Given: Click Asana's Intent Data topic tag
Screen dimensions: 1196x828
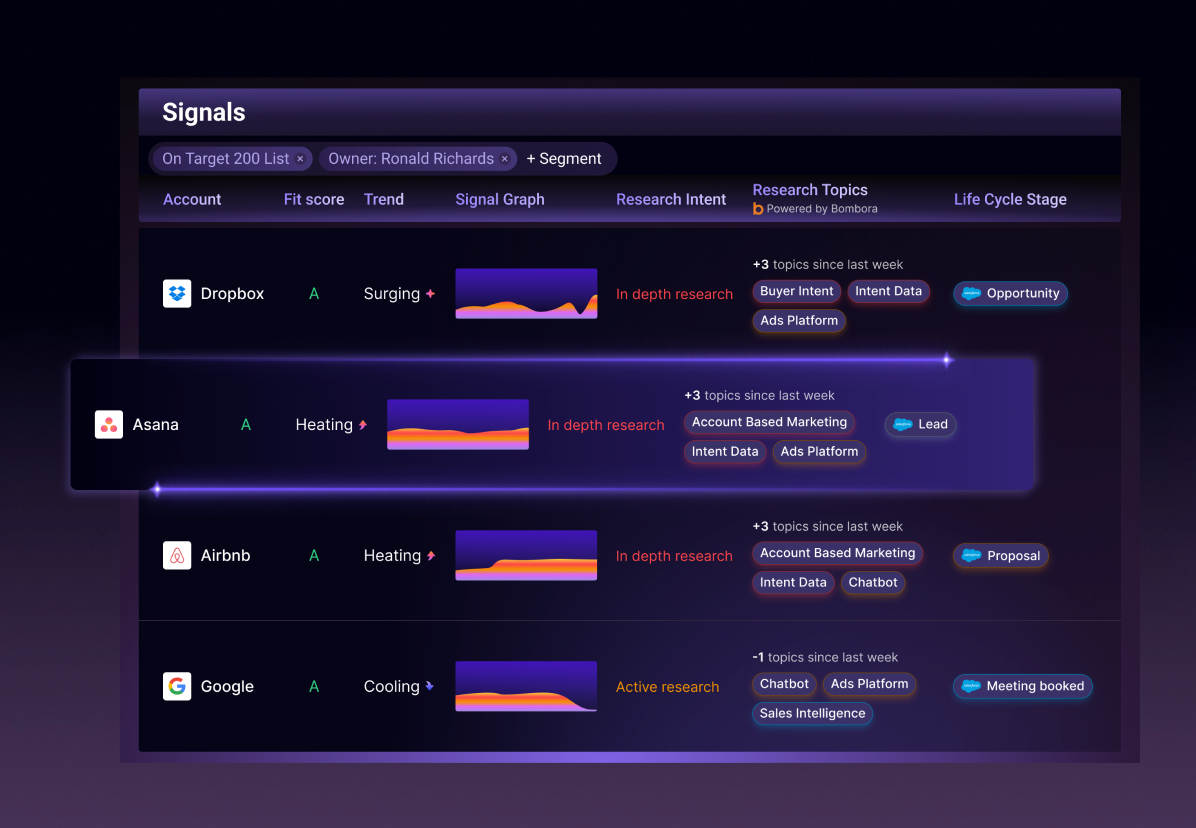Looking at the screenshot, I should coord(725,452).
